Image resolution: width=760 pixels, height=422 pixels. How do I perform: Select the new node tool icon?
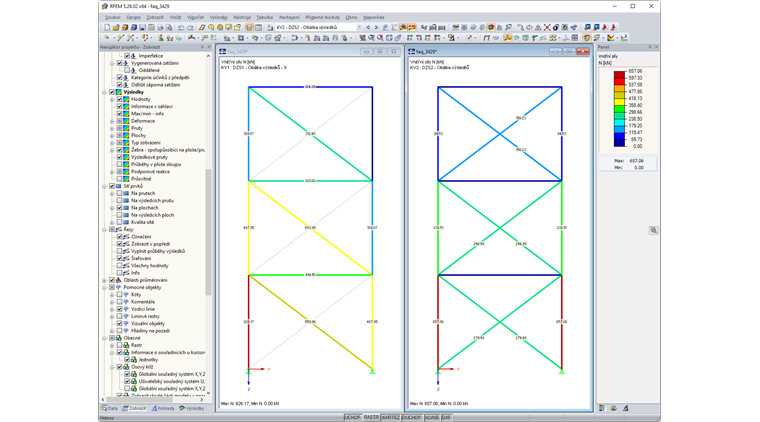coord(106,38)
